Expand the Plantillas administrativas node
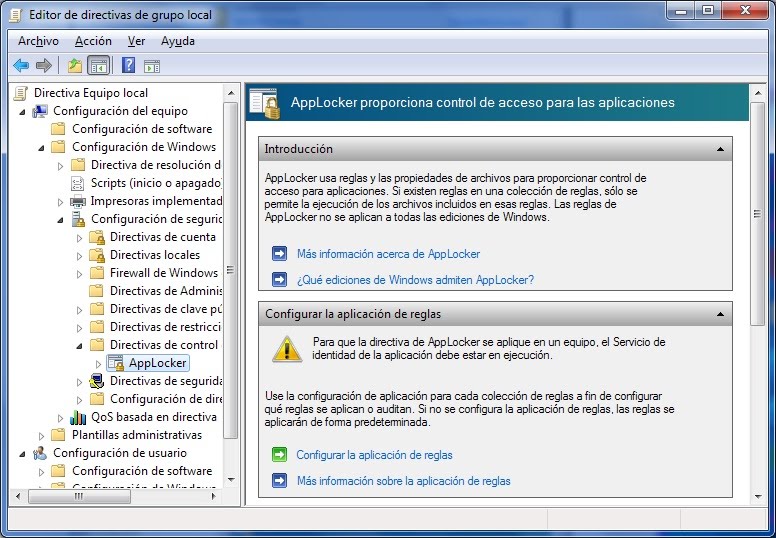 (42, 436)
